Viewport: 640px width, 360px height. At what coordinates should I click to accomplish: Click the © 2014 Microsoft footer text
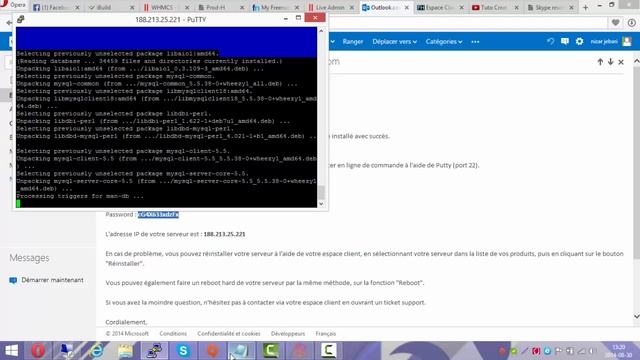pyautogui.click(x=127, y=333)
